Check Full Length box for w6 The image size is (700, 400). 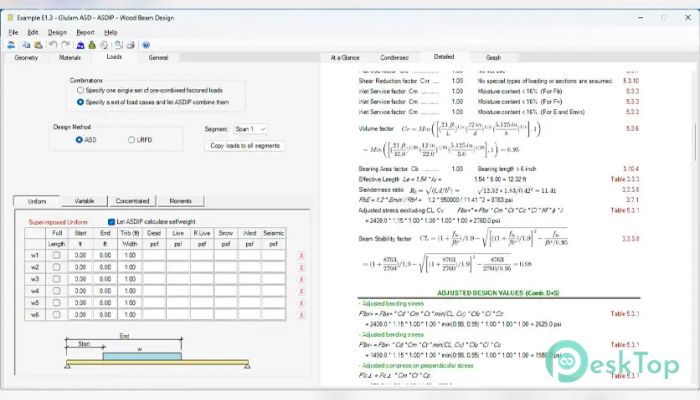(x=56, y=314)
